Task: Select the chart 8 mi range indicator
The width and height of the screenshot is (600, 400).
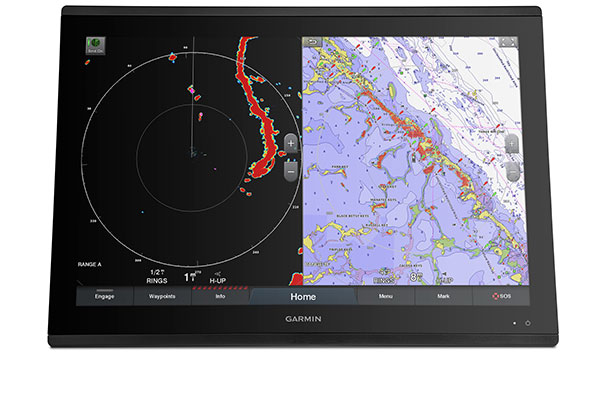Action: (x=416, y=277)
